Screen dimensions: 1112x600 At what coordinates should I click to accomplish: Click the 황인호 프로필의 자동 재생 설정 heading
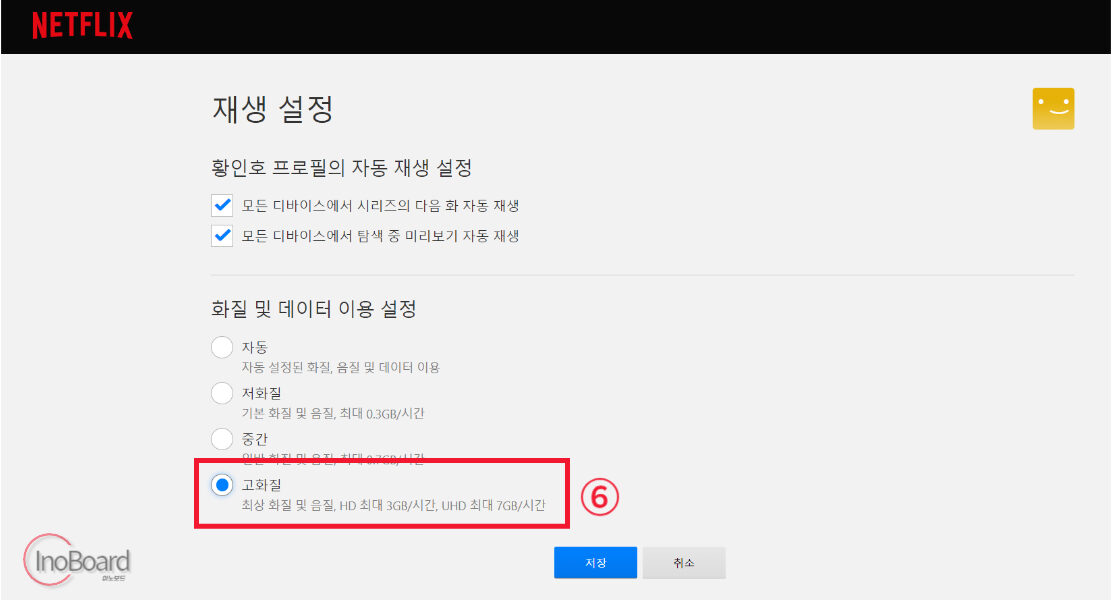pyautogui.click(x=341, y=168)
